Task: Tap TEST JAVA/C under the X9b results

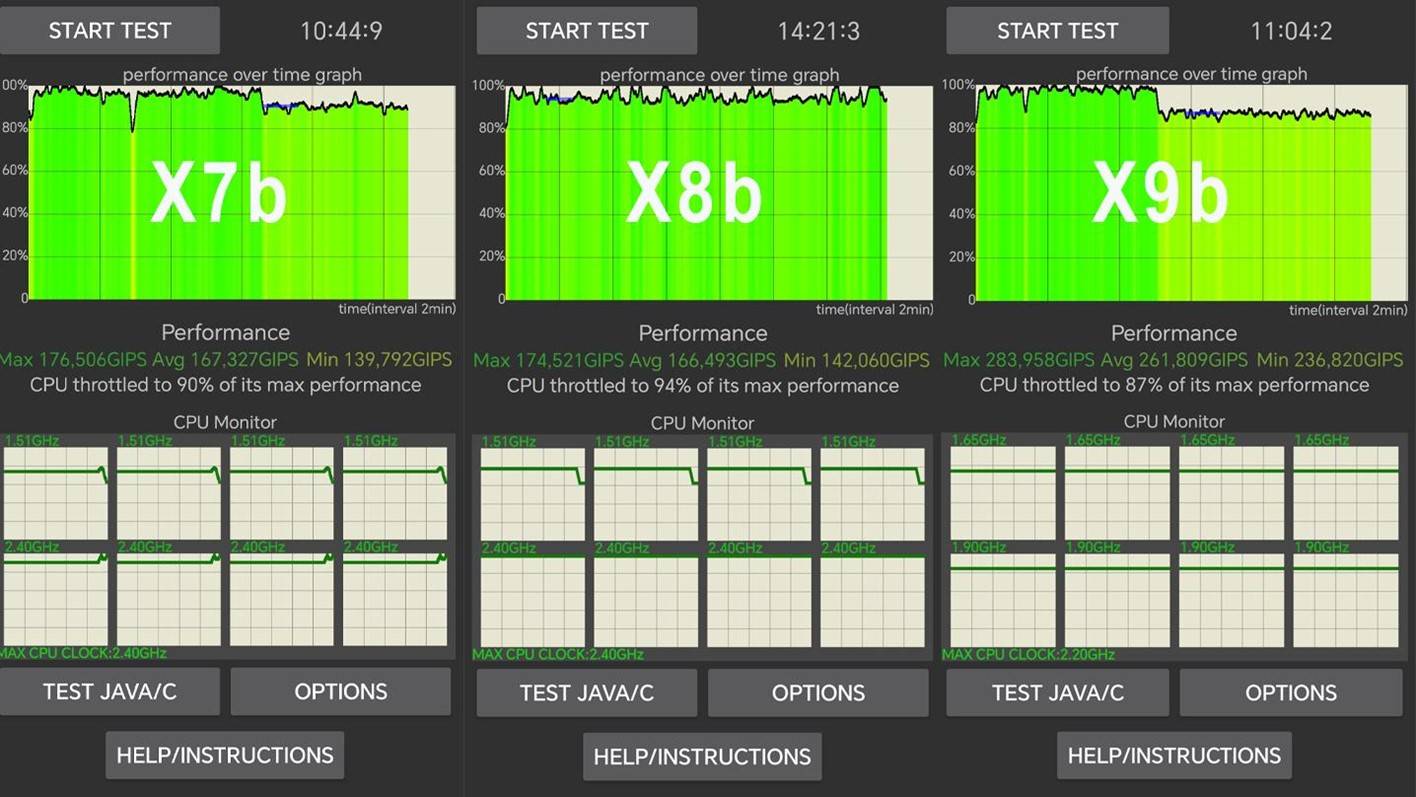Action: tap(1057, 693)
